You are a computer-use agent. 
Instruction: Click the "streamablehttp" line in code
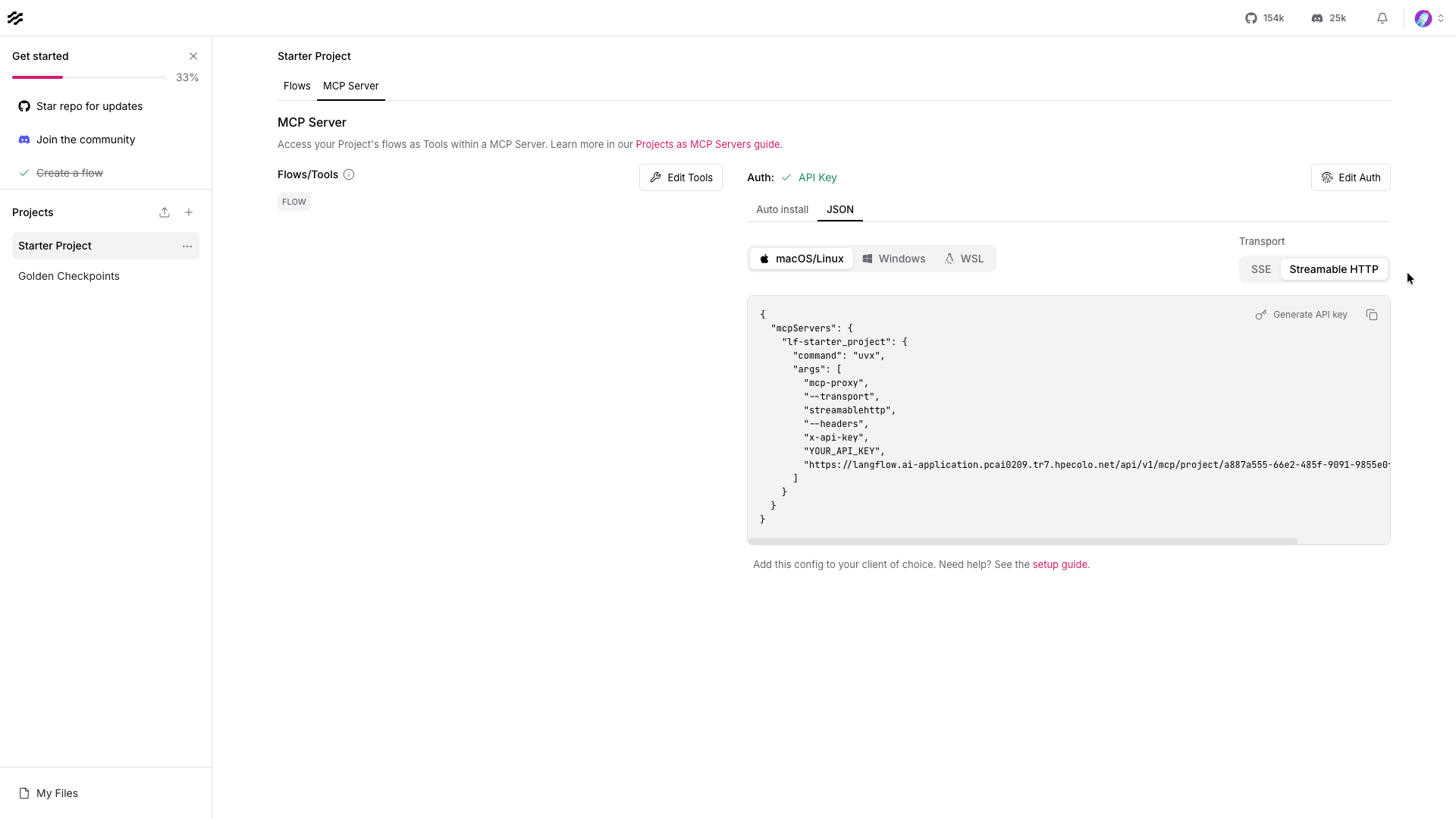(x=849, y=410)
